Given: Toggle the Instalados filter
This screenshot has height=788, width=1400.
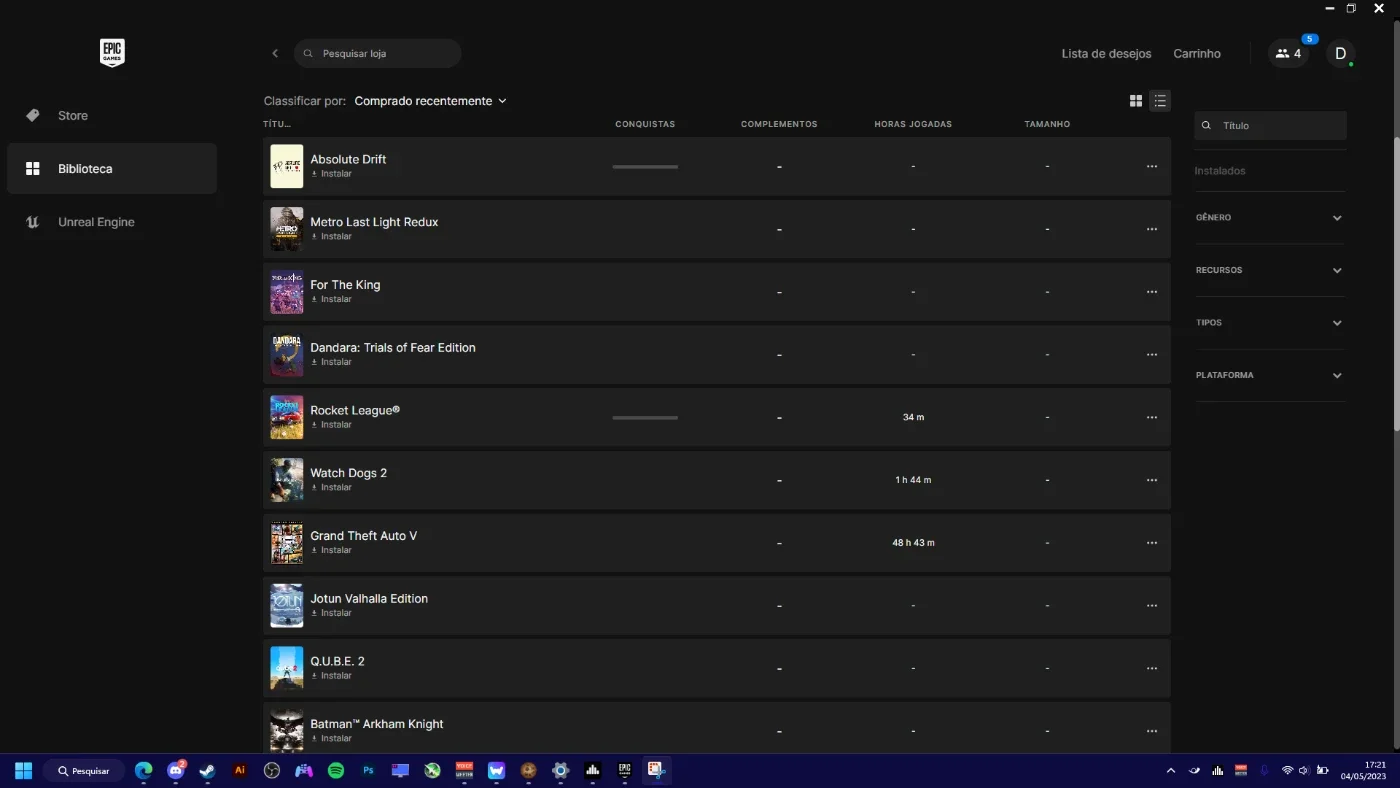Looking at the screenshot, I should [x=1220, y=171].
